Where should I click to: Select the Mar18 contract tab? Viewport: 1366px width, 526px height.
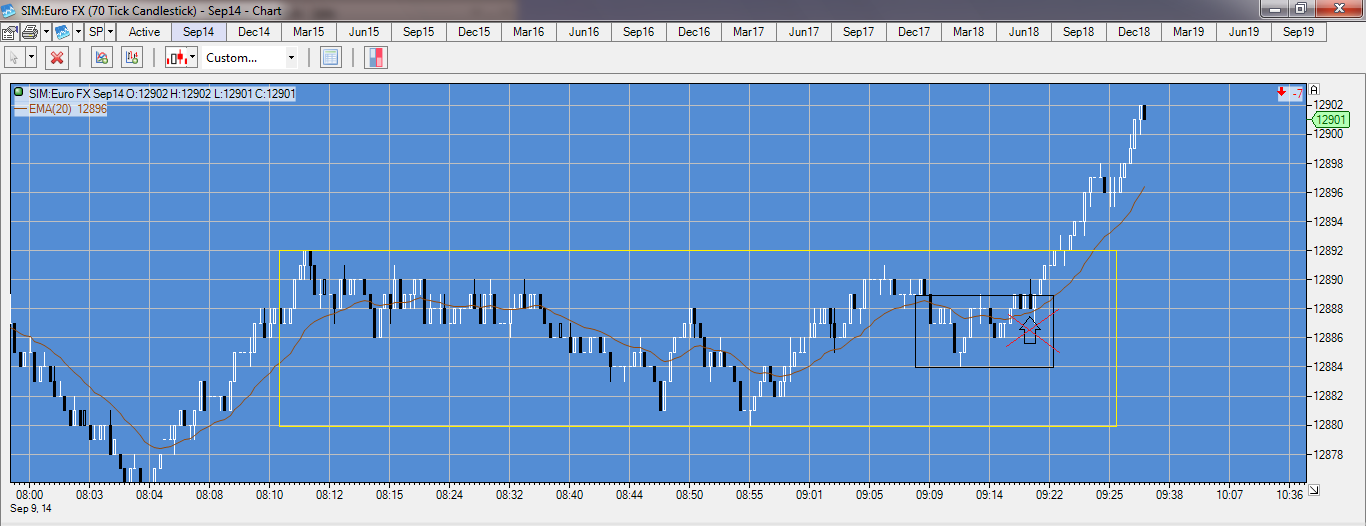(x=969, y=32)
